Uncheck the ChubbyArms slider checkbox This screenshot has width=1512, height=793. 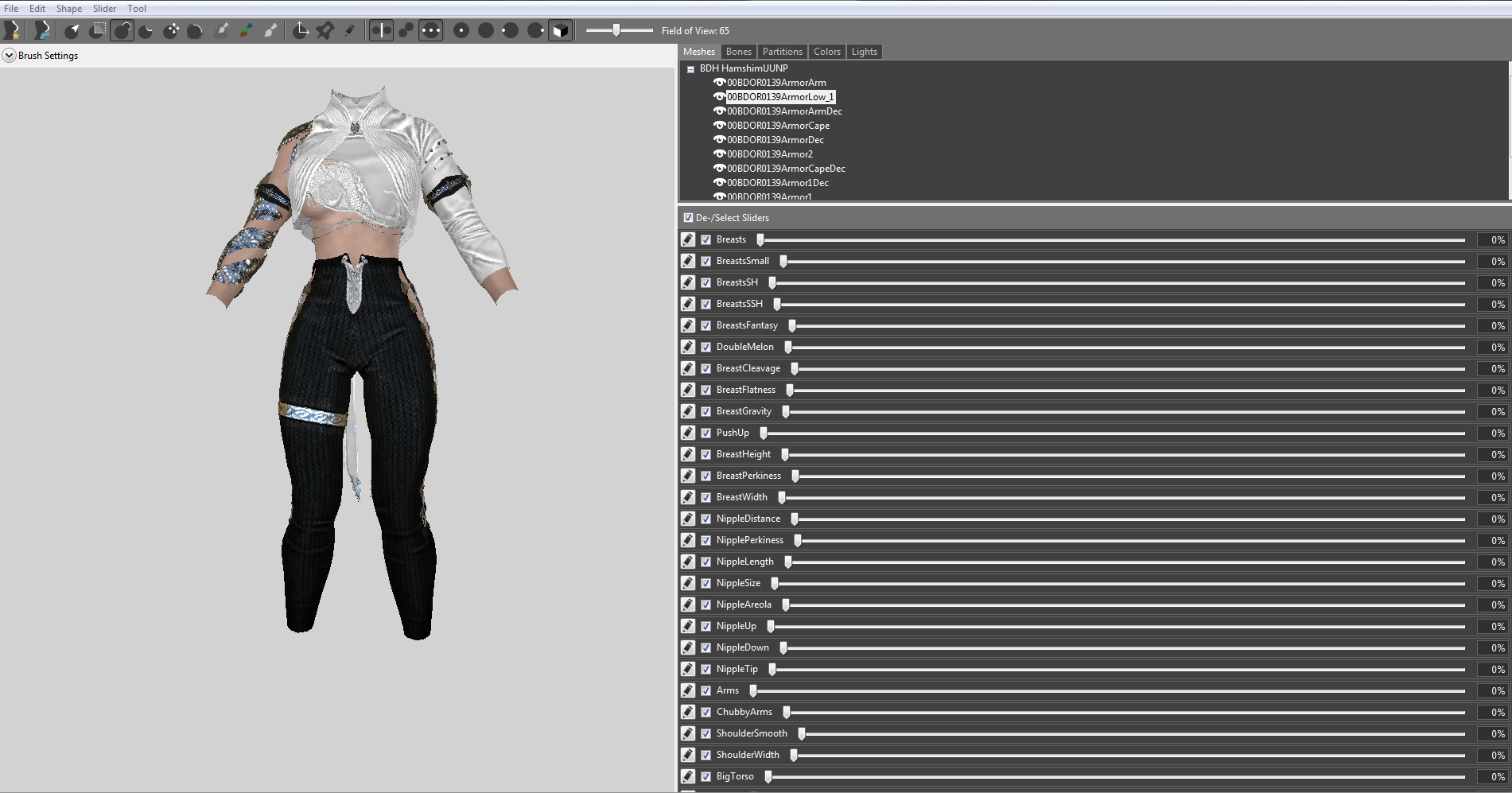pos(705,712)
